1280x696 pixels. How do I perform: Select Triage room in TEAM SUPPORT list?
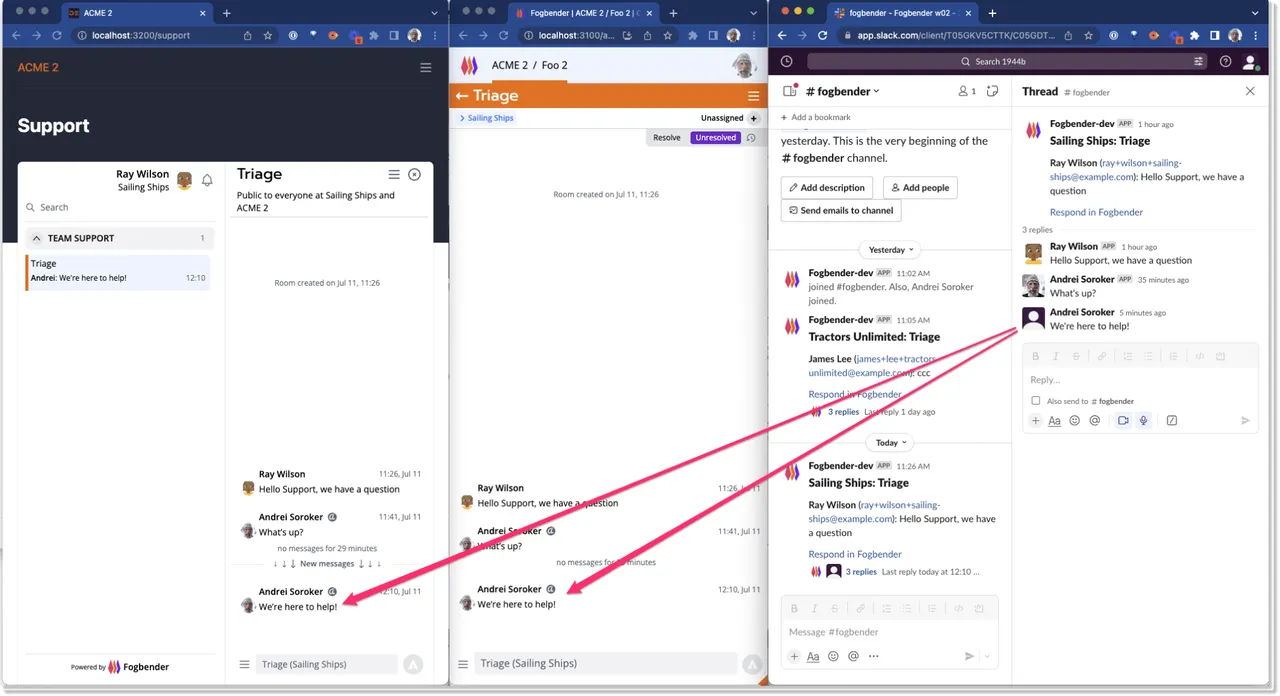click(x=118, y=271)
